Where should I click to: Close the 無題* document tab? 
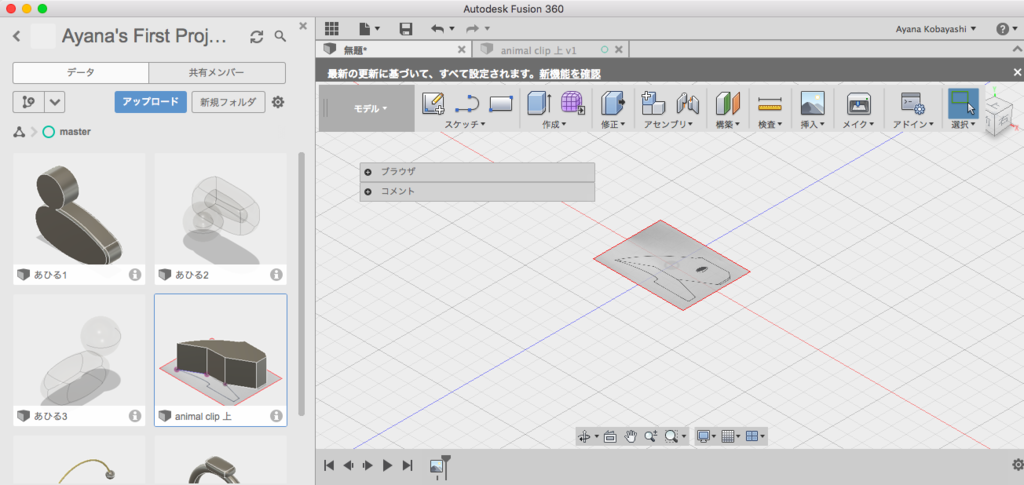[x=461, y=50]
